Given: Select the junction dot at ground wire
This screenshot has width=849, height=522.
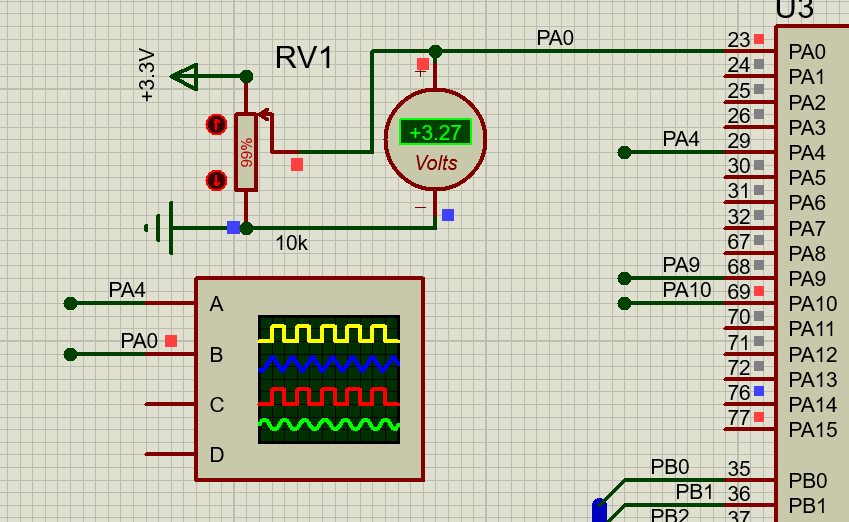Looking at the screenshot, I should 246,228.
